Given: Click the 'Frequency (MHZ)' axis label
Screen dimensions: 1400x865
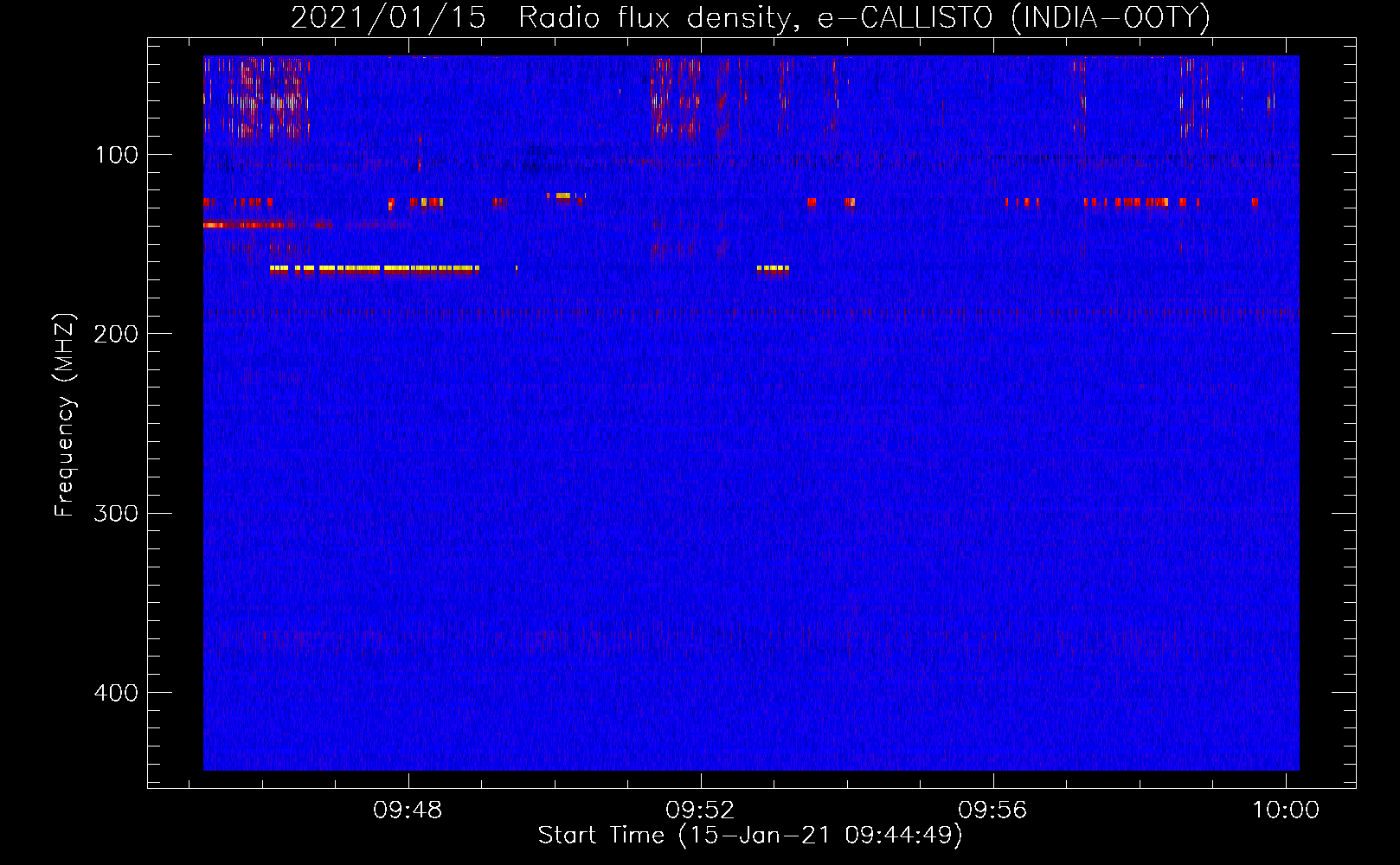Looking at the screenshot, I should 65,415.
